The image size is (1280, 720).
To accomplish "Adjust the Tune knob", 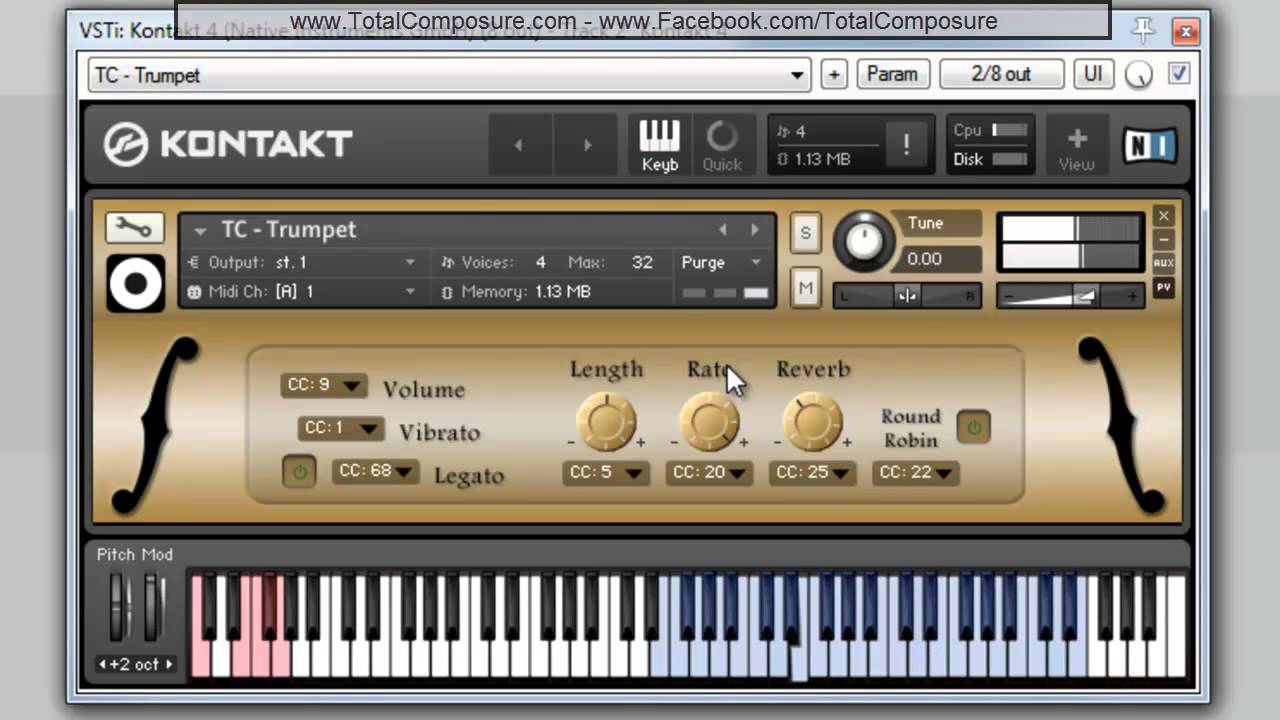I will 864,240.
